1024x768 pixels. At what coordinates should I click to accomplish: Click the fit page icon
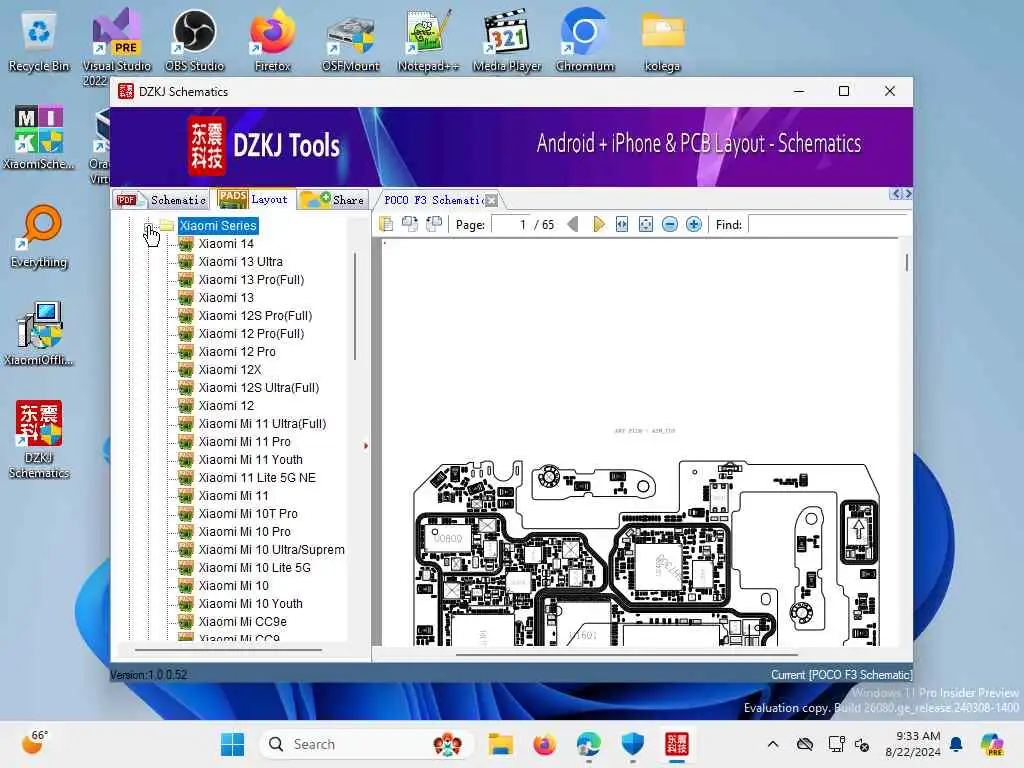[x=645, y=225]
